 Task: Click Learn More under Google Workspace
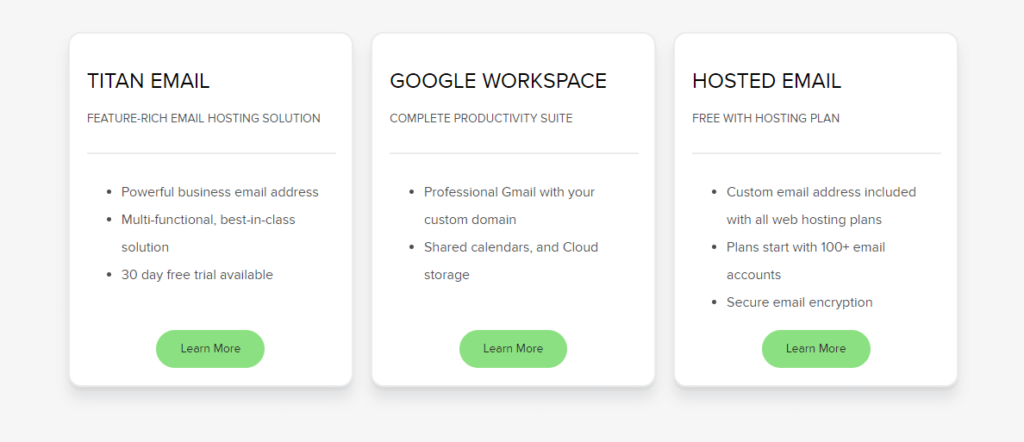click(x=513, y=349)
